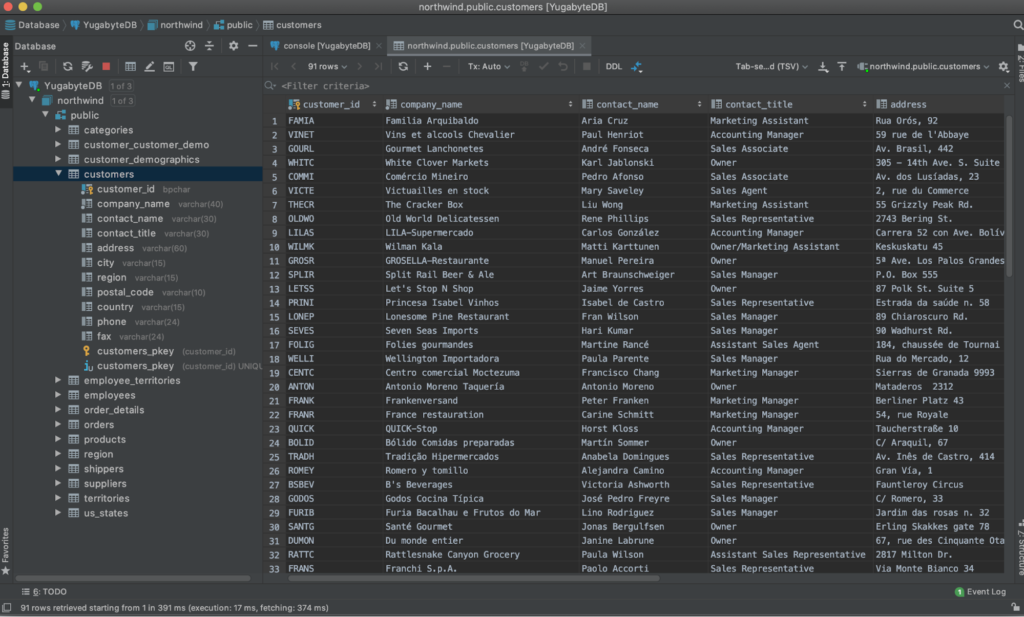Add a new row with the plus icon
This screenshot has width=1024, height=617.
click(428, 66)
